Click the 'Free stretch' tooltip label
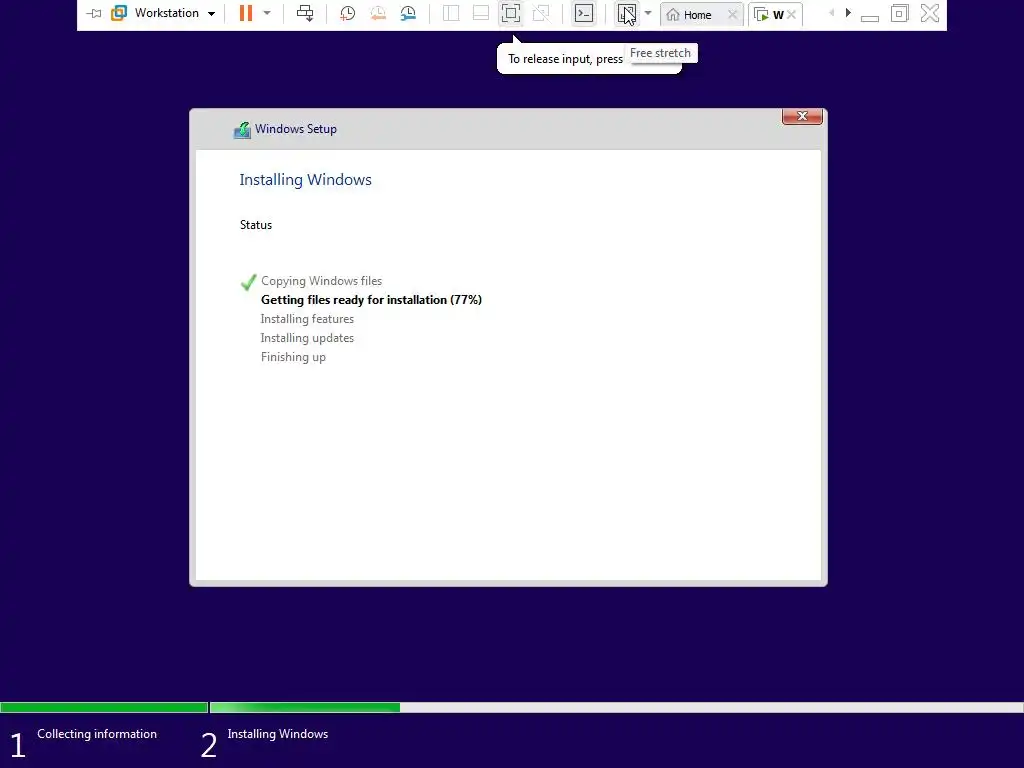1024x768 pixels. [660, 53]
